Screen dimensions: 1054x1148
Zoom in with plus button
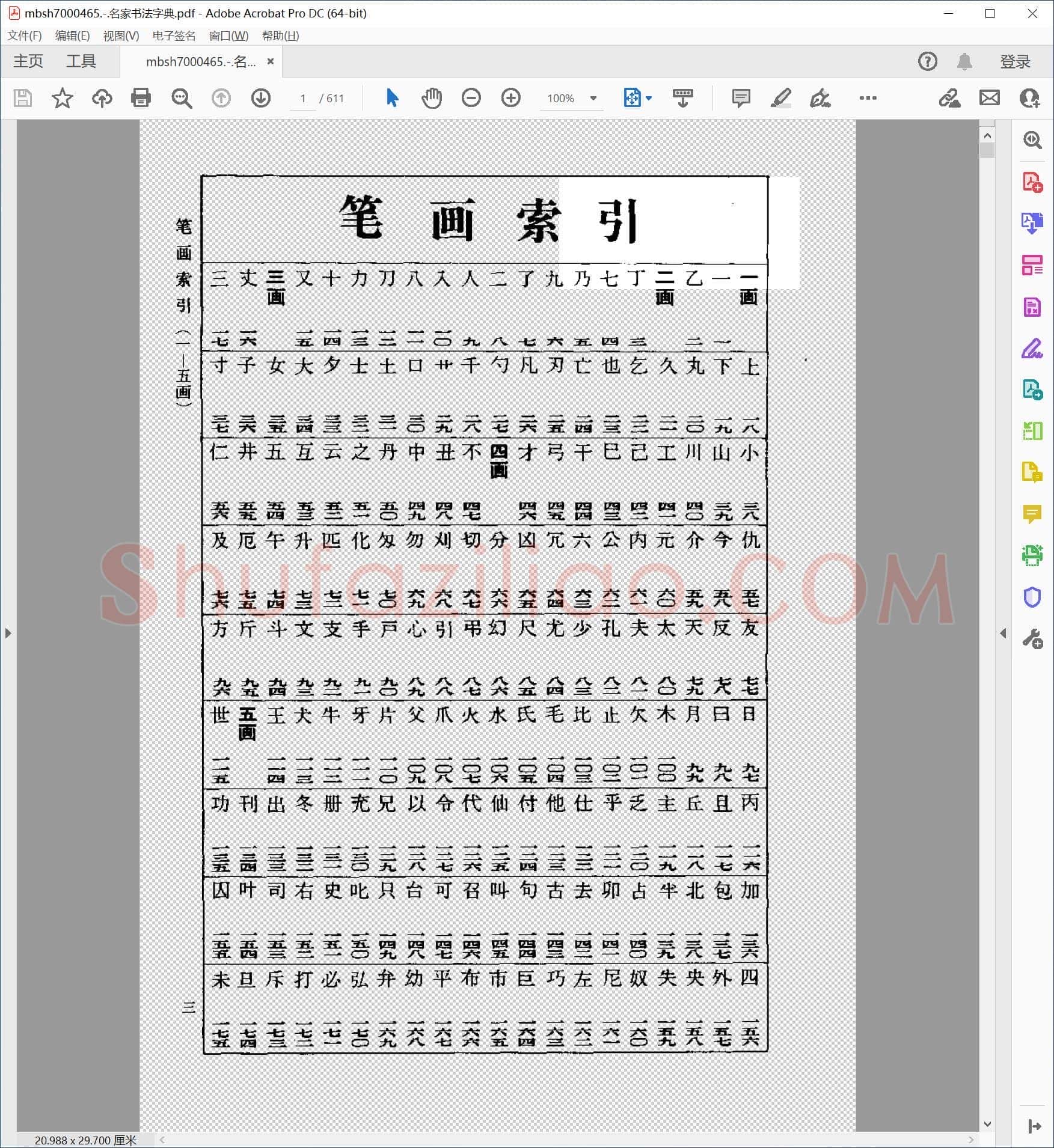click(x=511, y=98)
